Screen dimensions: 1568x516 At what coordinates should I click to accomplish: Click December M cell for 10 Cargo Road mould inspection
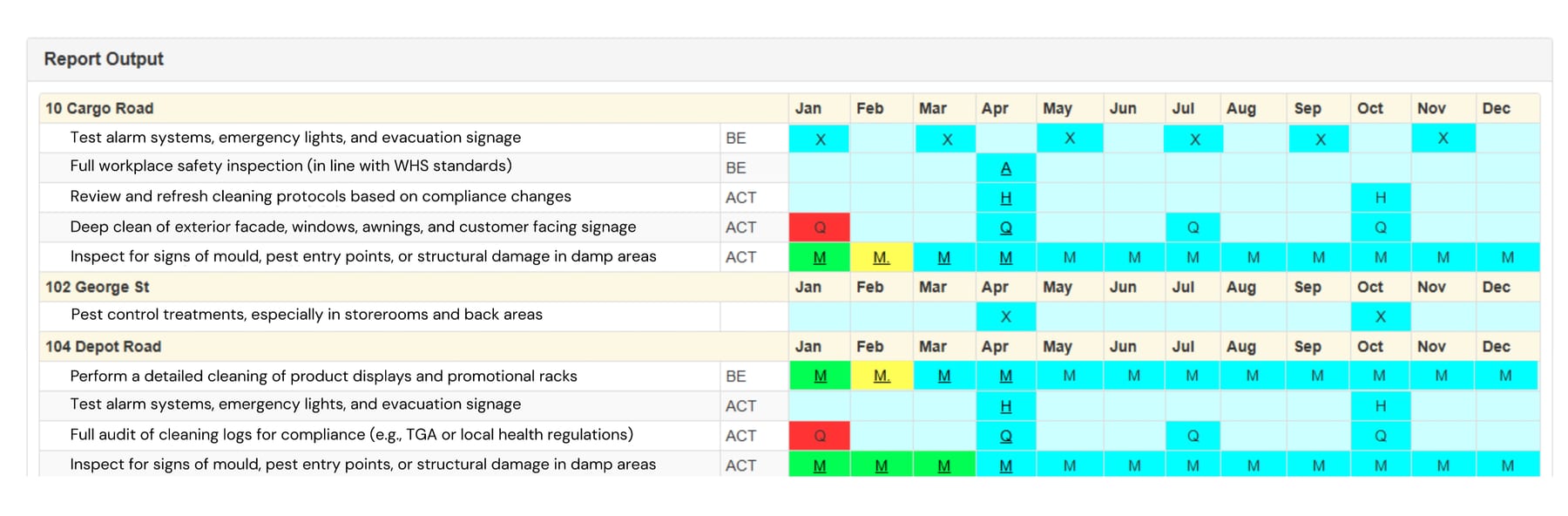(1508, 257)
